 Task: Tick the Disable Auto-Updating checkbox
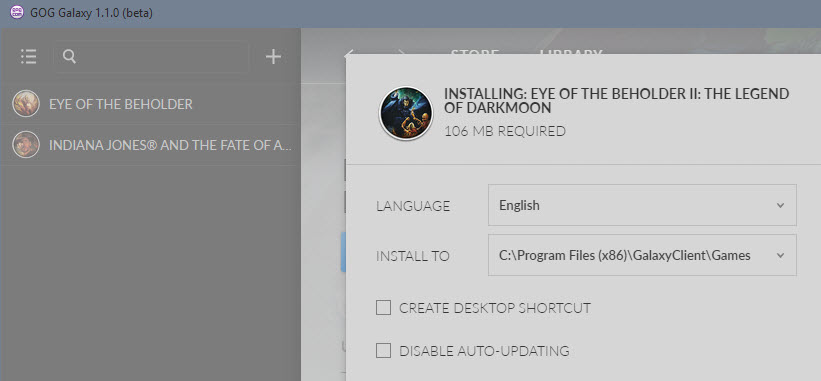click(383, 351)
